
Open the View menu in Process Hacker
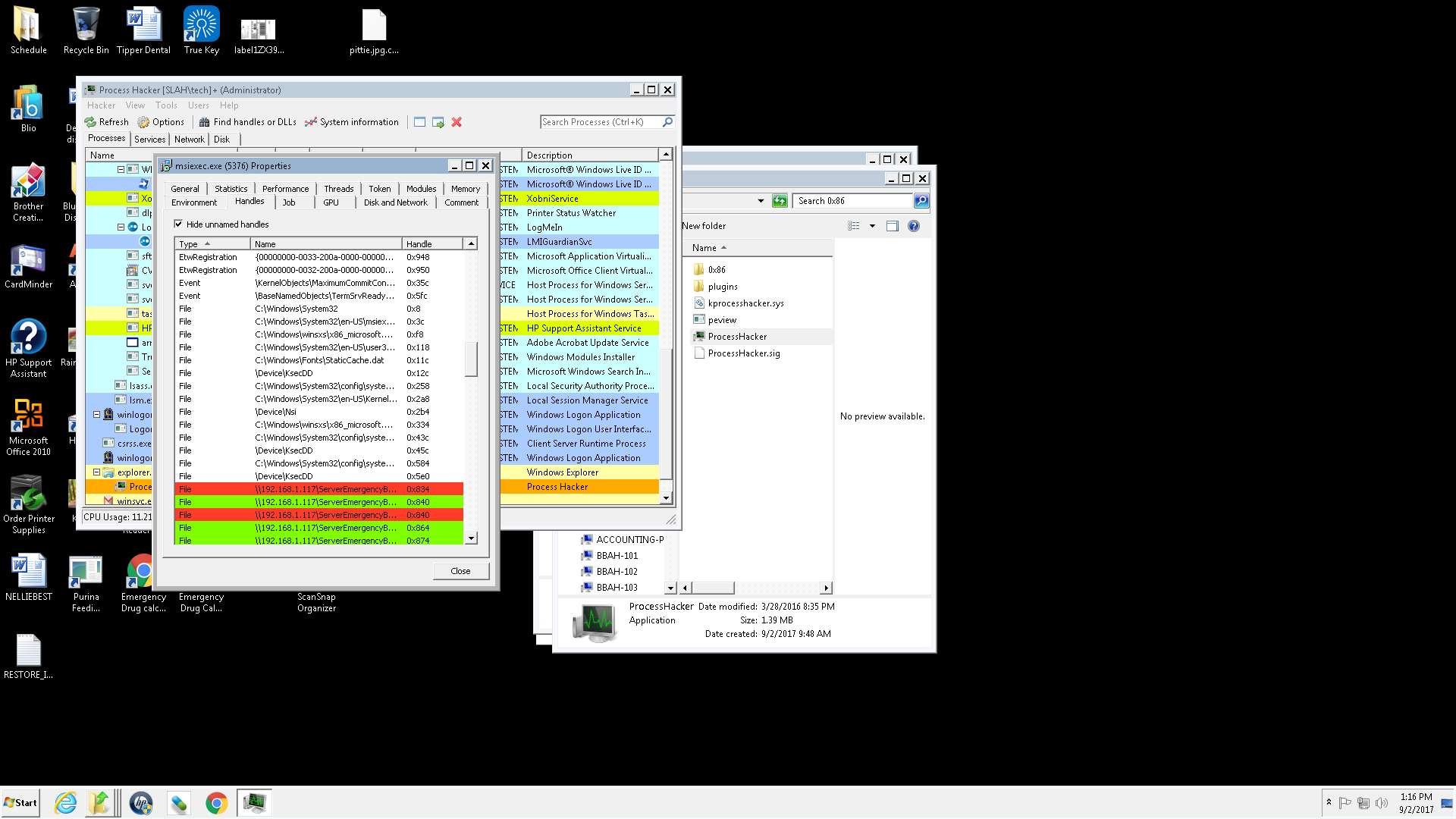pyautogui.click(x=135, y=105)
